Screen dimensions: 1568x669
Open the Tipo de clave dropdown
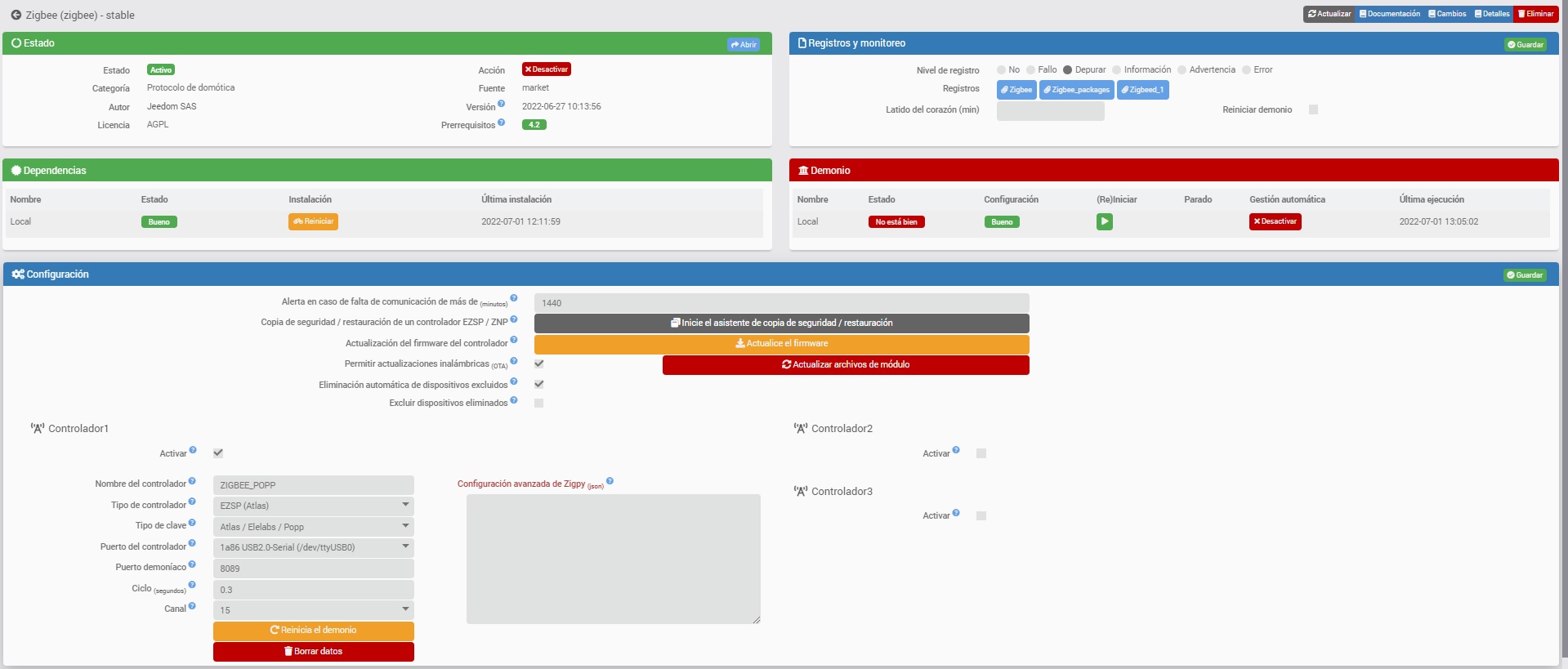(314, 527)
